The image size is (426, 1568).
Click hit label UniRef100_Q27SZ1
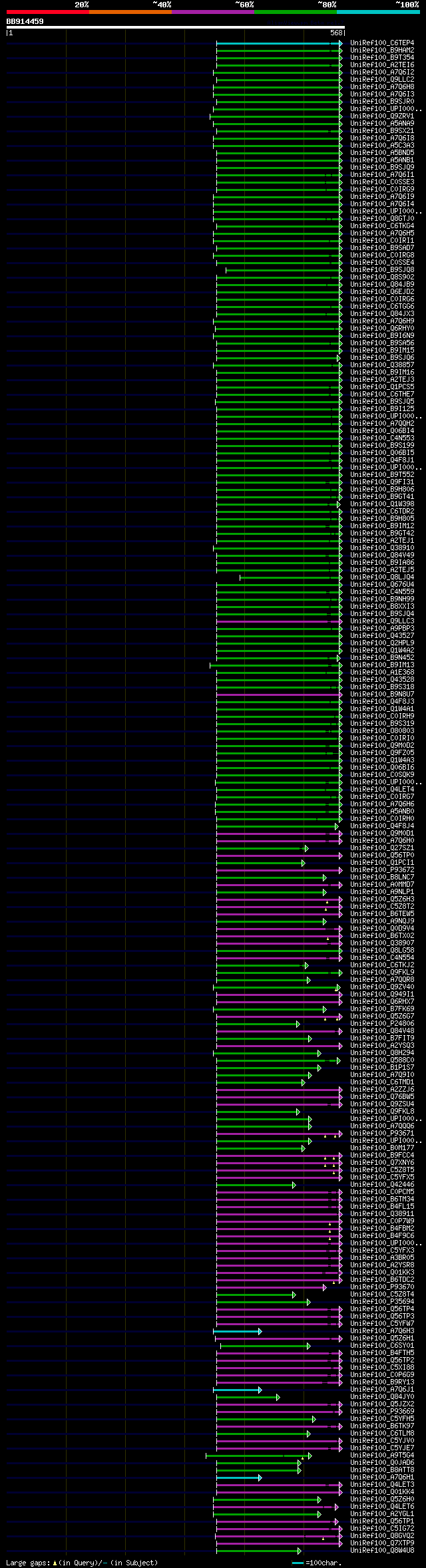(x=382, y=848)
